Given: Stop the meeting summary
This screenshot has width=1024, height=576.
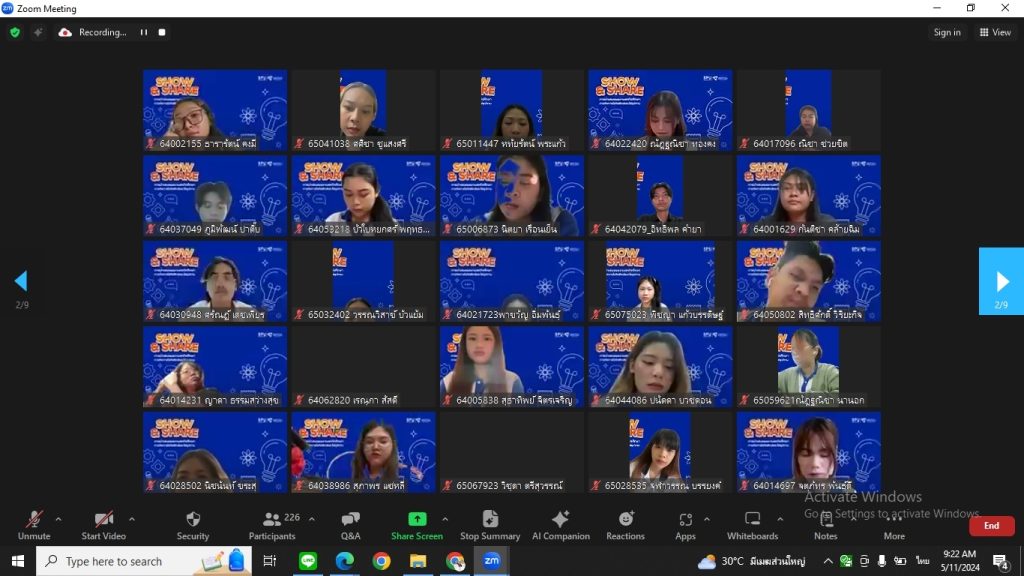Looking at the screenshot, I should (x=490, y=525).
